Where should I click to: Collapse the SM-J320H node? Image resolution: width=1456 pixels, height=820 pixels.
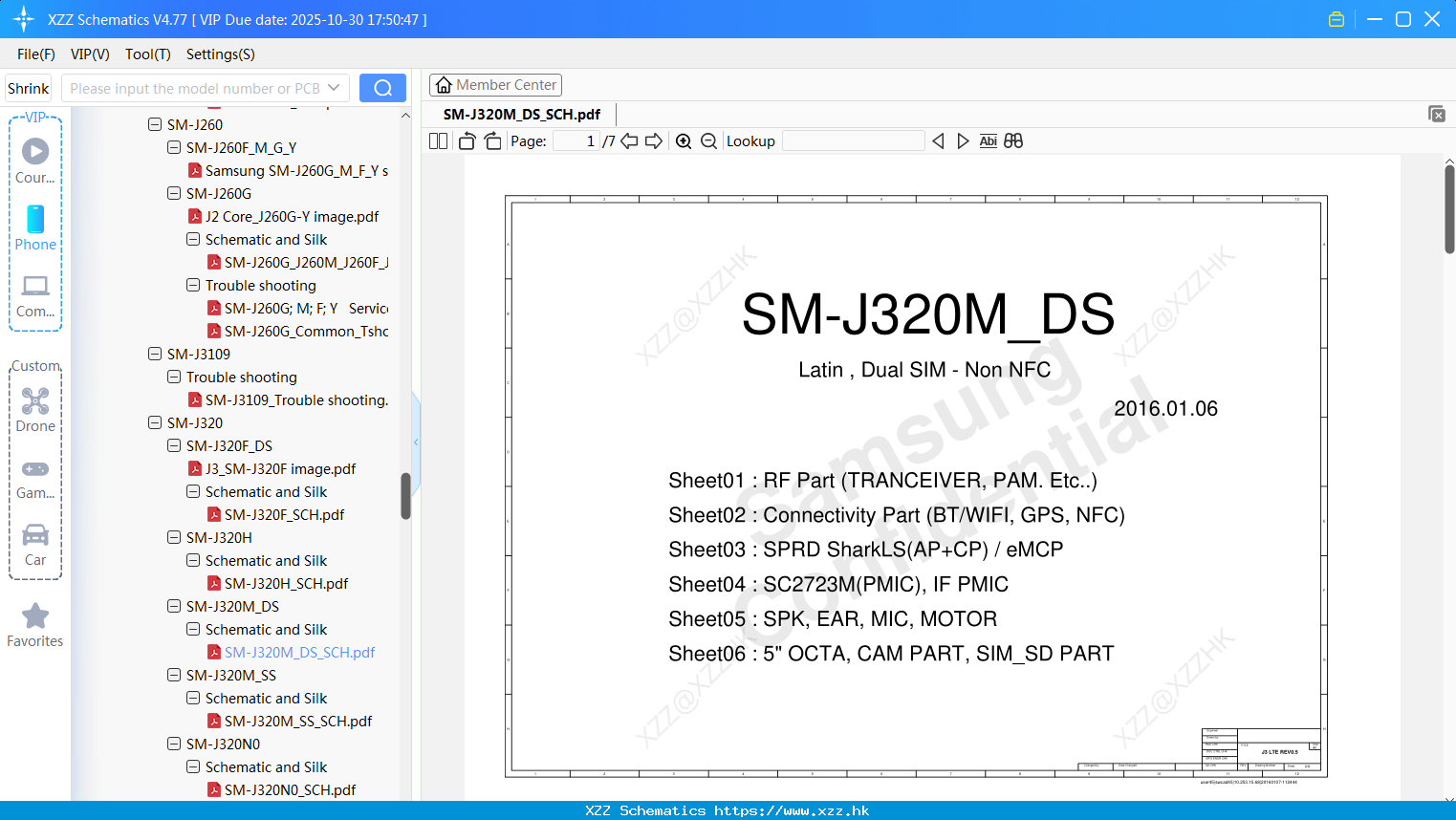174,537
